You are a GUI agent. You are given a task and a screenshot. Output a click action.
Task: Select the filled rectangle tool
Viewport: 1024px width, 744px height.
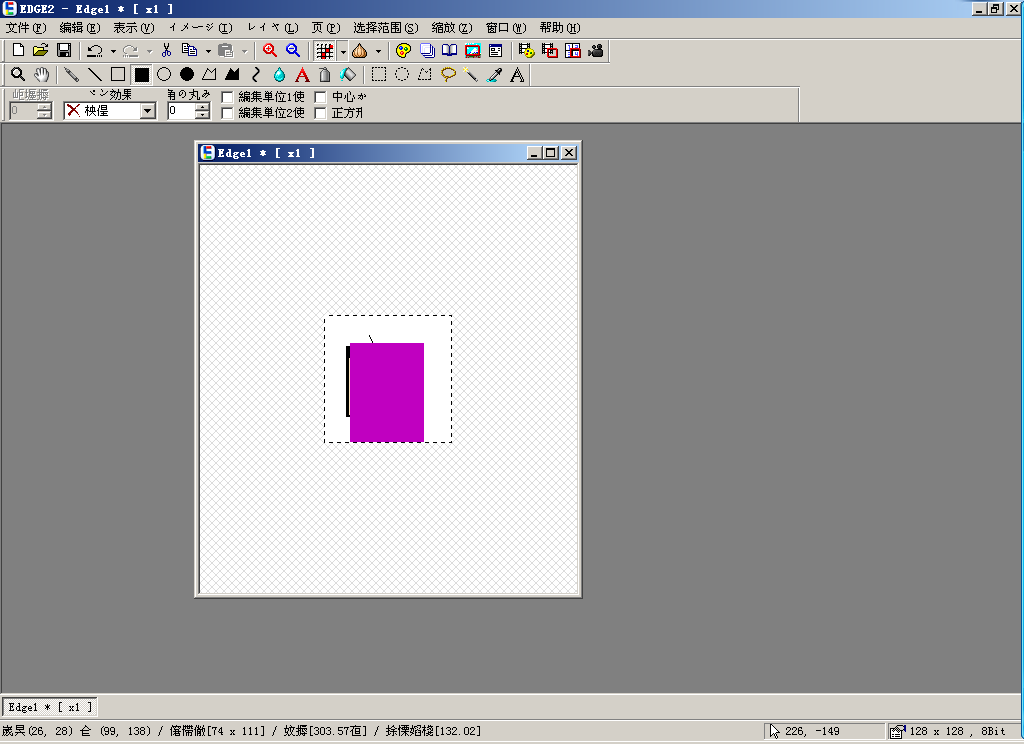point(141,74)
